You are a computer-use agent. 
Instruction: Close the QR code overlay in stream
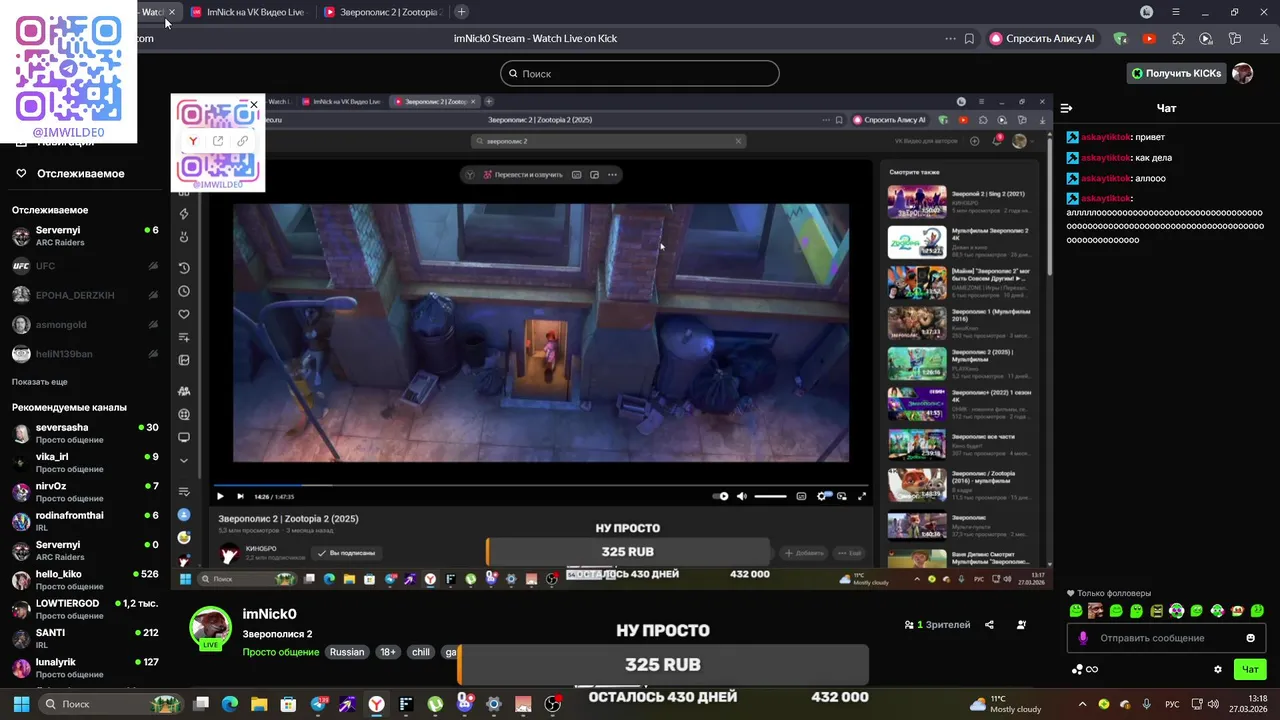254,104
